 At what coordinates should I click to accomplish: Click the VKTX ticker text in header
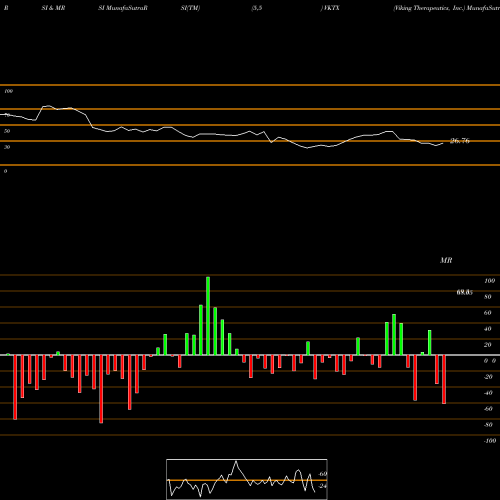point(331,8)
